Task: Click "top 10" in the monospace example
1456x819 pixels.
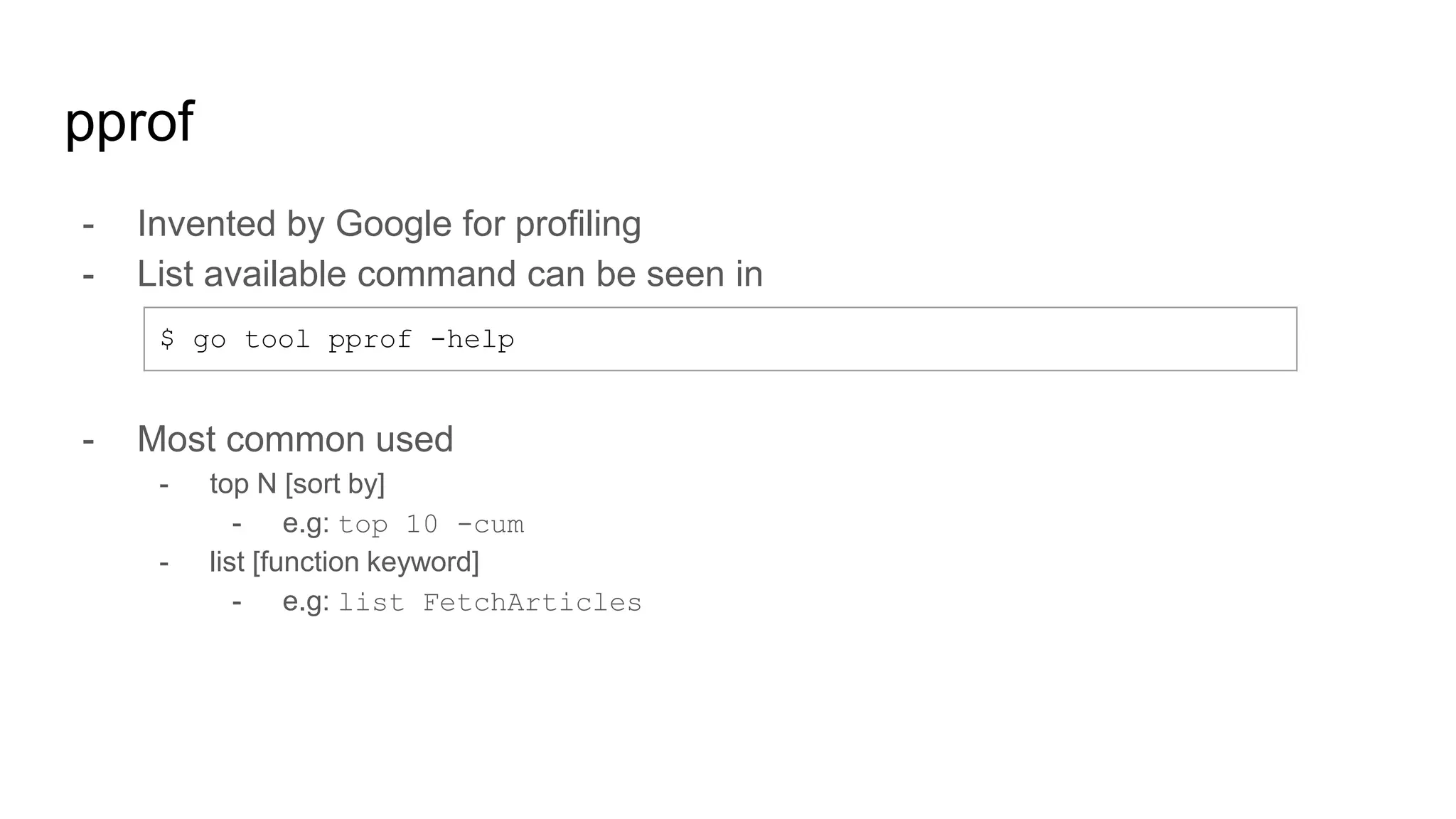Action: pyautogui.click(x=387, y=525)
